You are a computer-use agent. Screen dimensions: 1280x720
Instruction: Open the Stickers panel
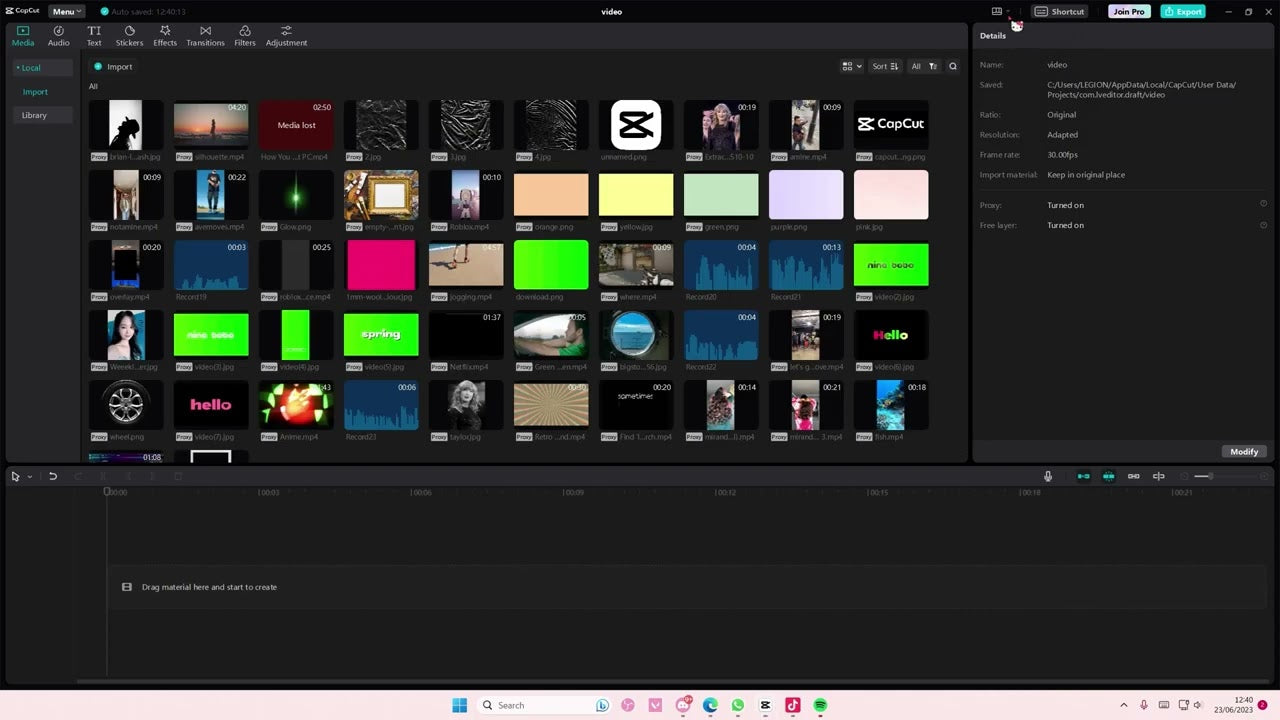pyautogui.click(x=129, y=36)
